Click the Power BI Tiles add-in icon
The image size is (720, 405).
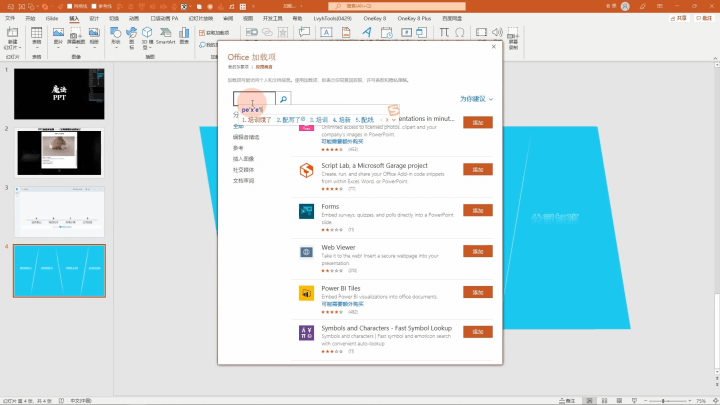(306, 293)
